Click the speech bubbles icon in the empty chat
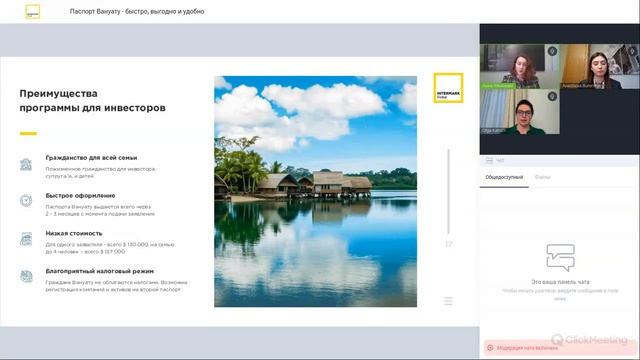The height and width of the screenshot is (360, 640). pos(560,258)
